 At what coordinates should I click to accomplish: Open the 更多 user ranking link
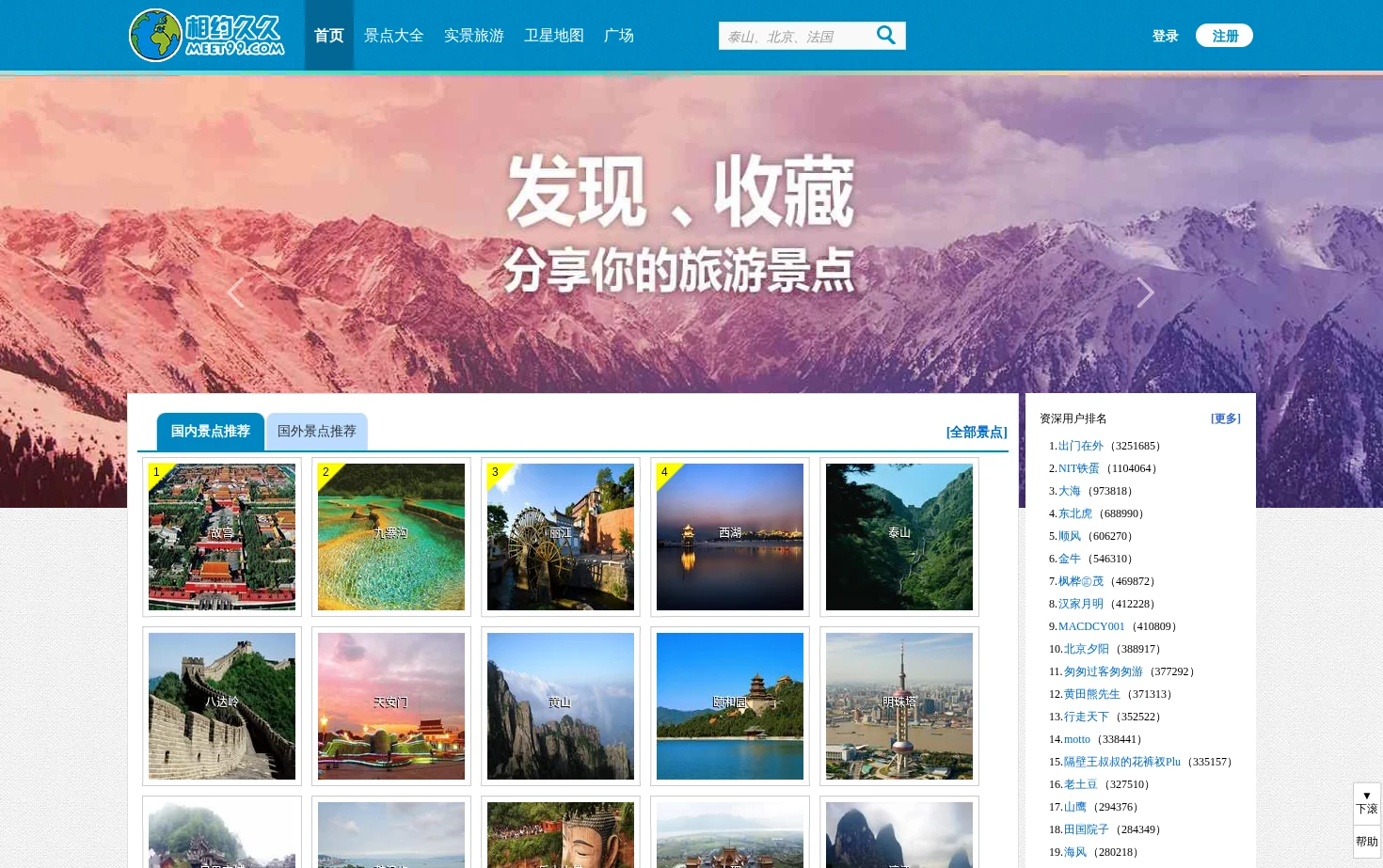click(1226, 418)
